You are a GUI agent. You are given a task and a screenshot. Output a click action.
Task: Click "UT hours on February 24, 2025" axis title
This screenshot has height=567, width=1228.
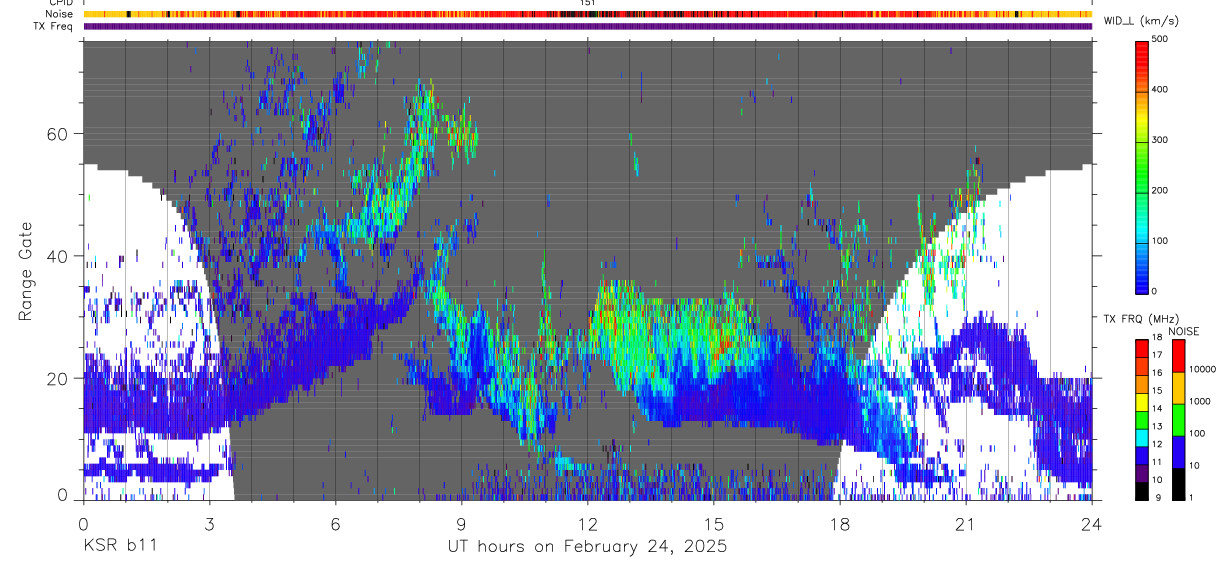point(587,547)
